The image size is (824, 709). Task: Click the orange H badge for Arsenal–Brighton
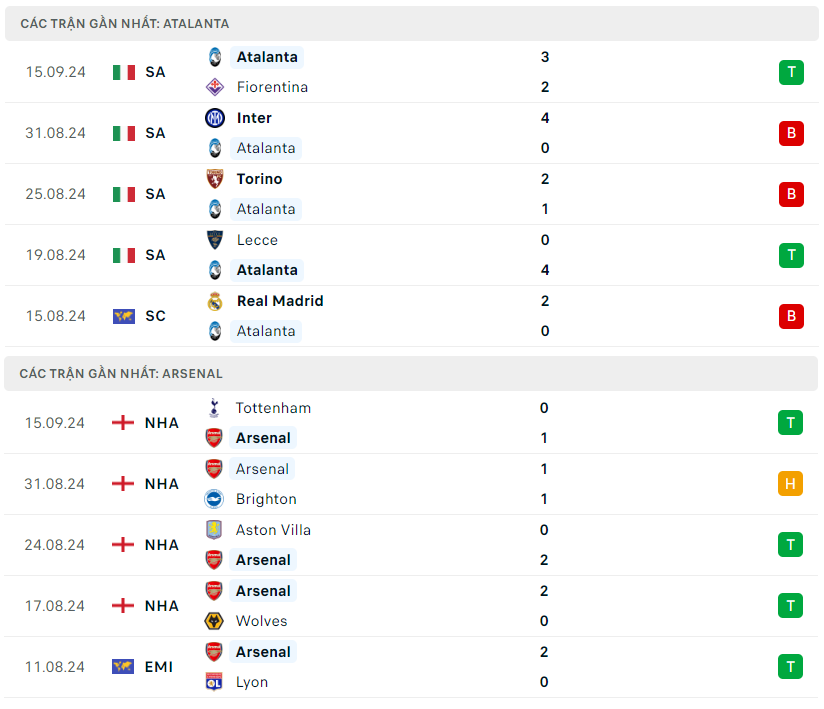(790, 484)
